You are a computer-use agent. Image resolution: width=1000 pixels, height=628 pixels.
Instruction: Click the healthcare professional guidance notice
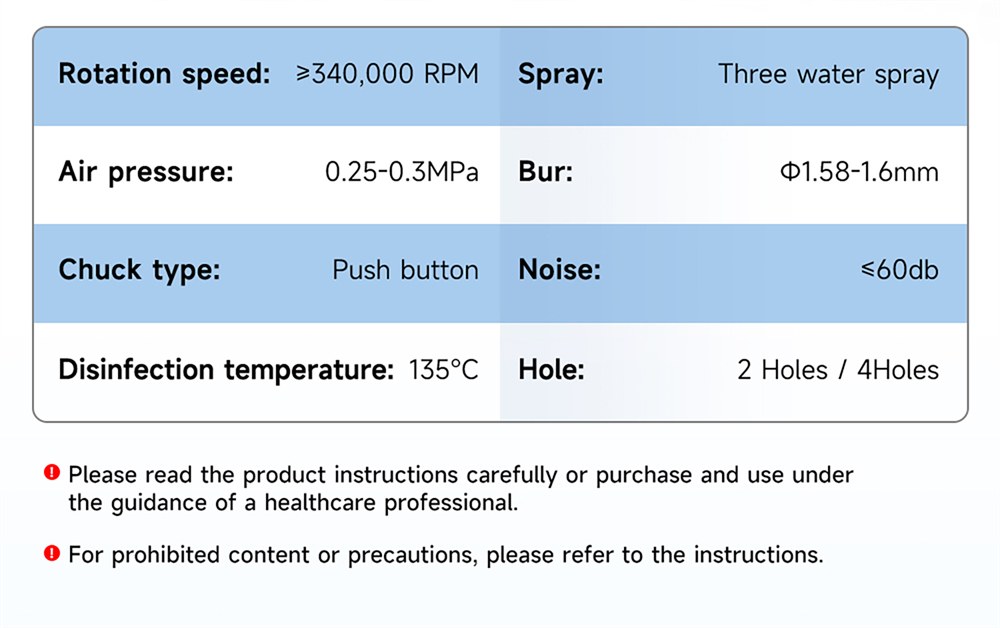460,488
